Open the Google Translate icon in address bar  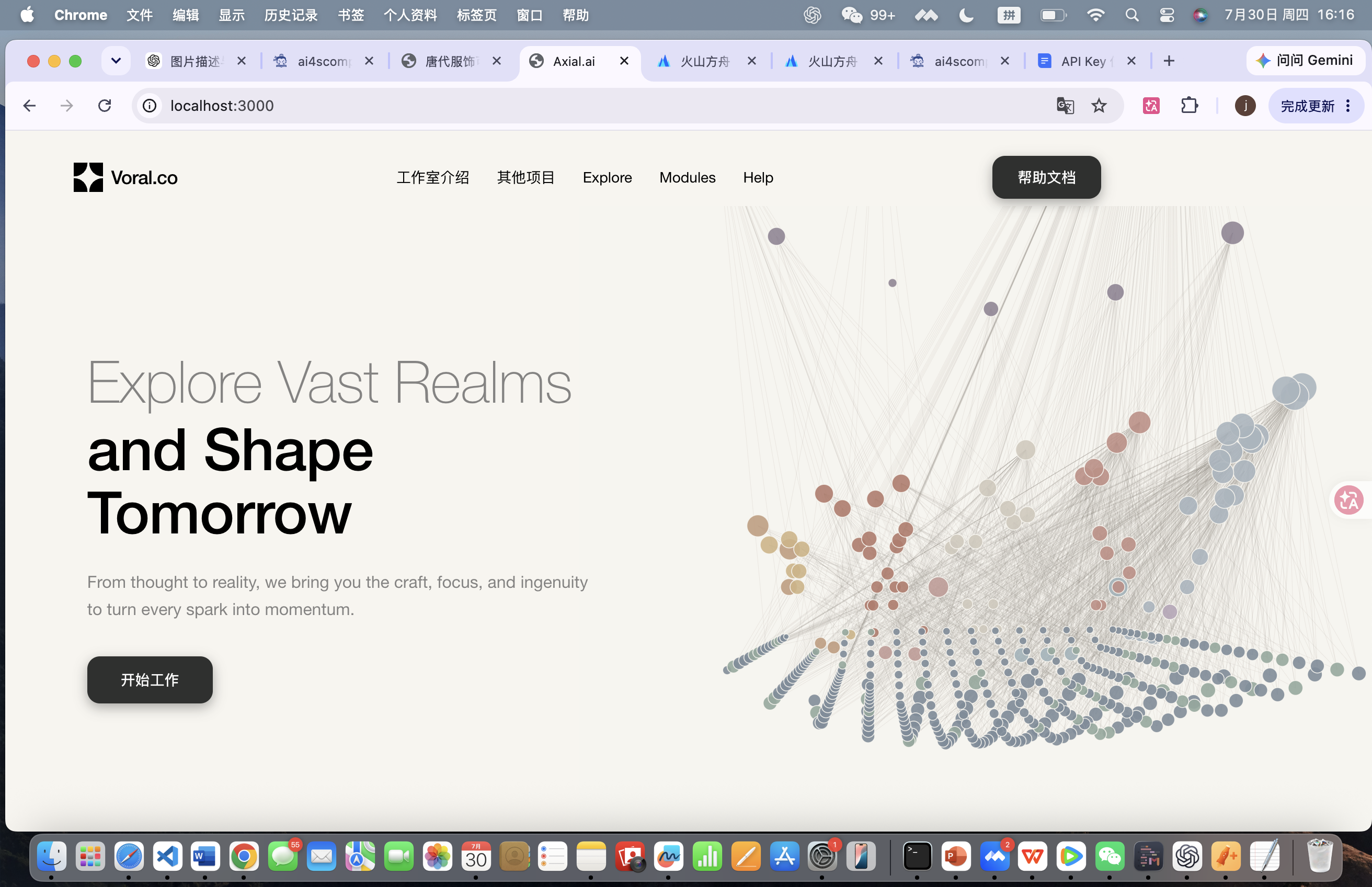[x=1065, y=106]
